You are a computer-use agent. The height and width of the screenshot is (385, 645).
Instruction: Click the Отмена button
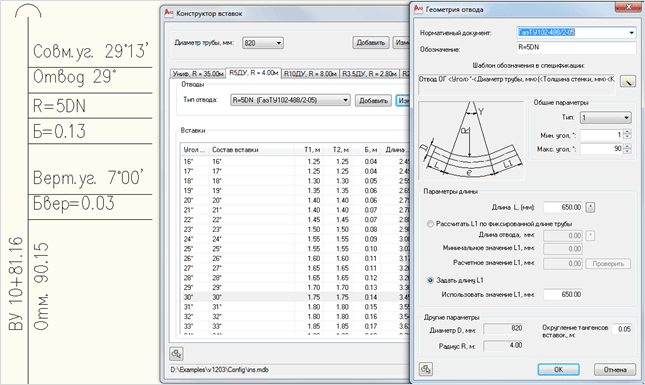pyautogui.click(x=615, y=369)
